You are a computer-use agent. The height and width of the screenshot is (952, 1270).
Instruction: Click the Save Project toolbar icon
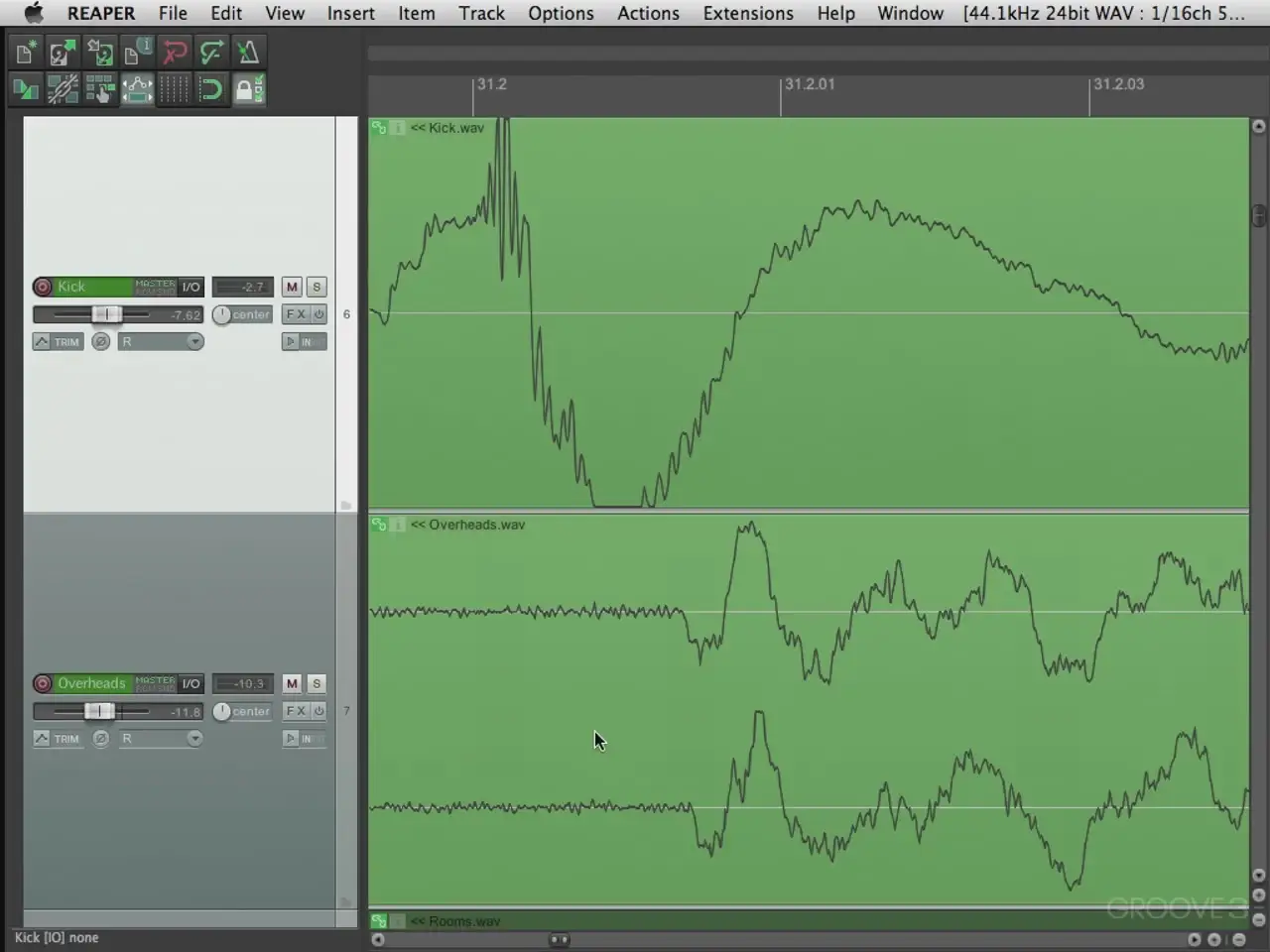coord(99,53)
